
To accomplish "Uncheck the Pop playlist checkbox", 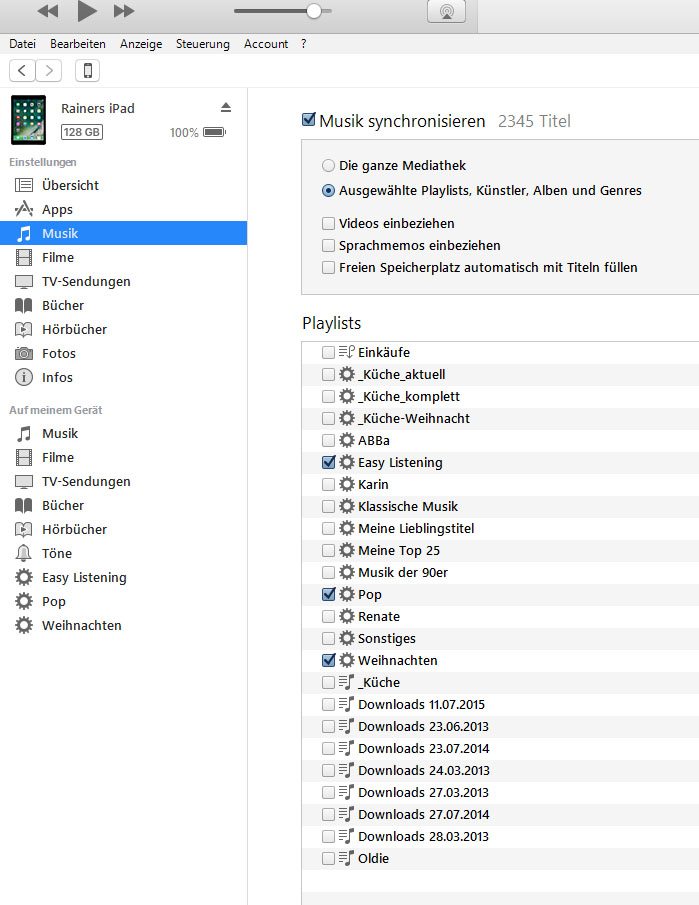I will point(328,594).
